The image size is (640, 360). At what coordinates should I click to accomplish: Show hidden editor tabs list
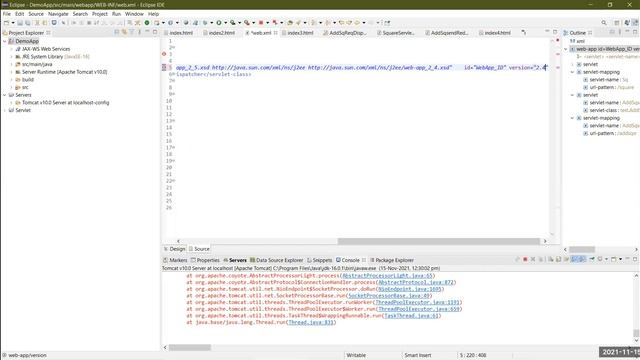coord(524,33)
